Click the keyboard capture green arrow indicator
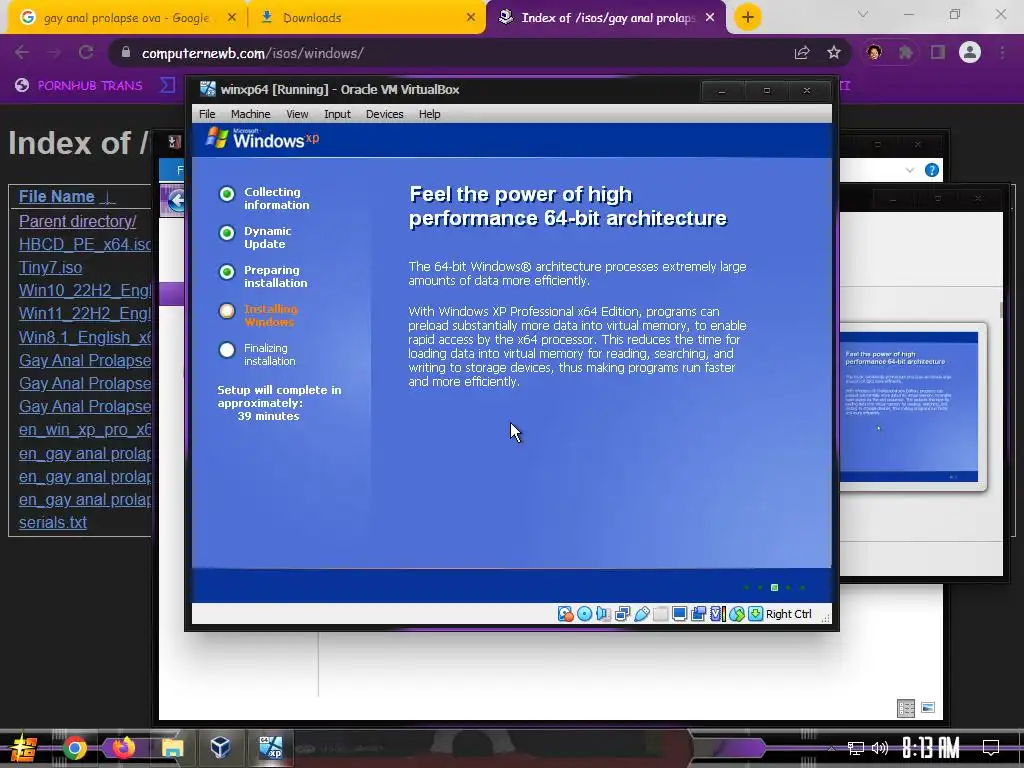 click(x=756, y=614)
